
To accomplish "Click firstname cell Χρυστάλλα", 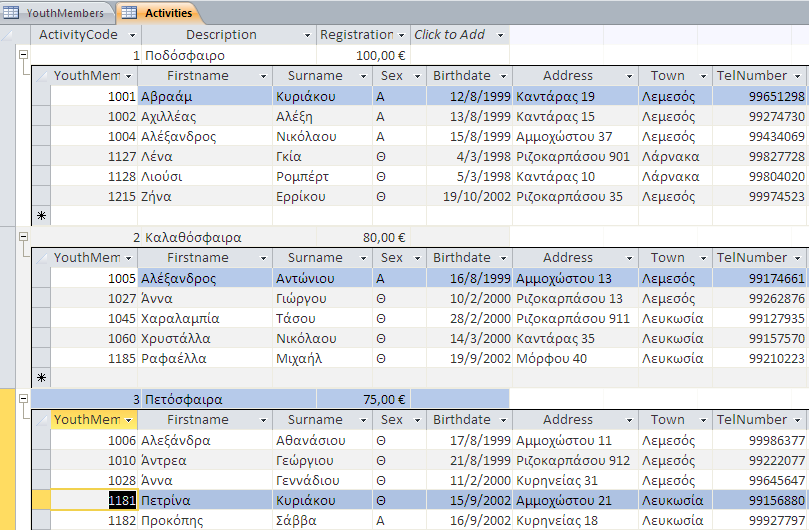I will [x=205, y=339].
